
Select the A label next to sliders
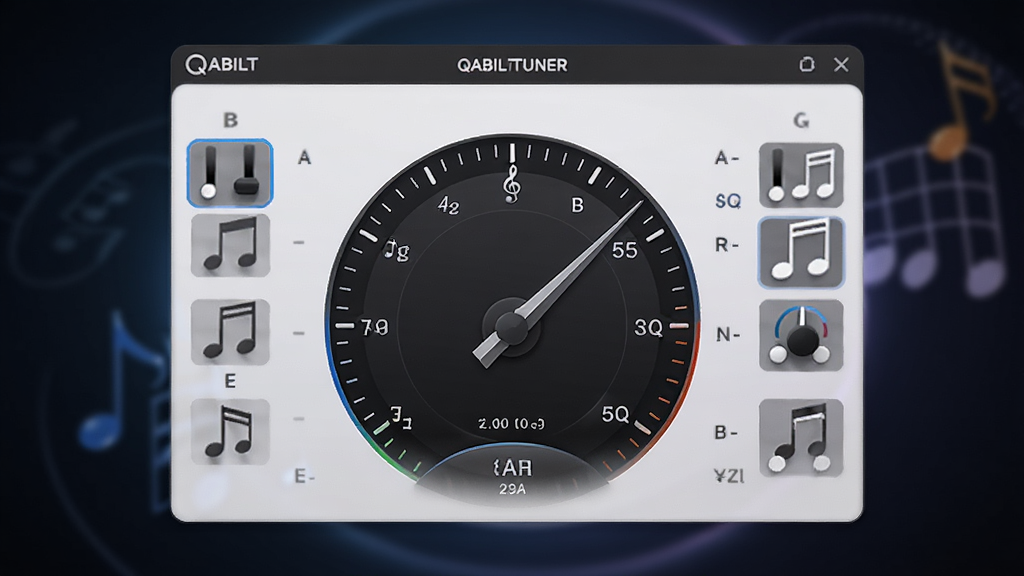point(304,157)
